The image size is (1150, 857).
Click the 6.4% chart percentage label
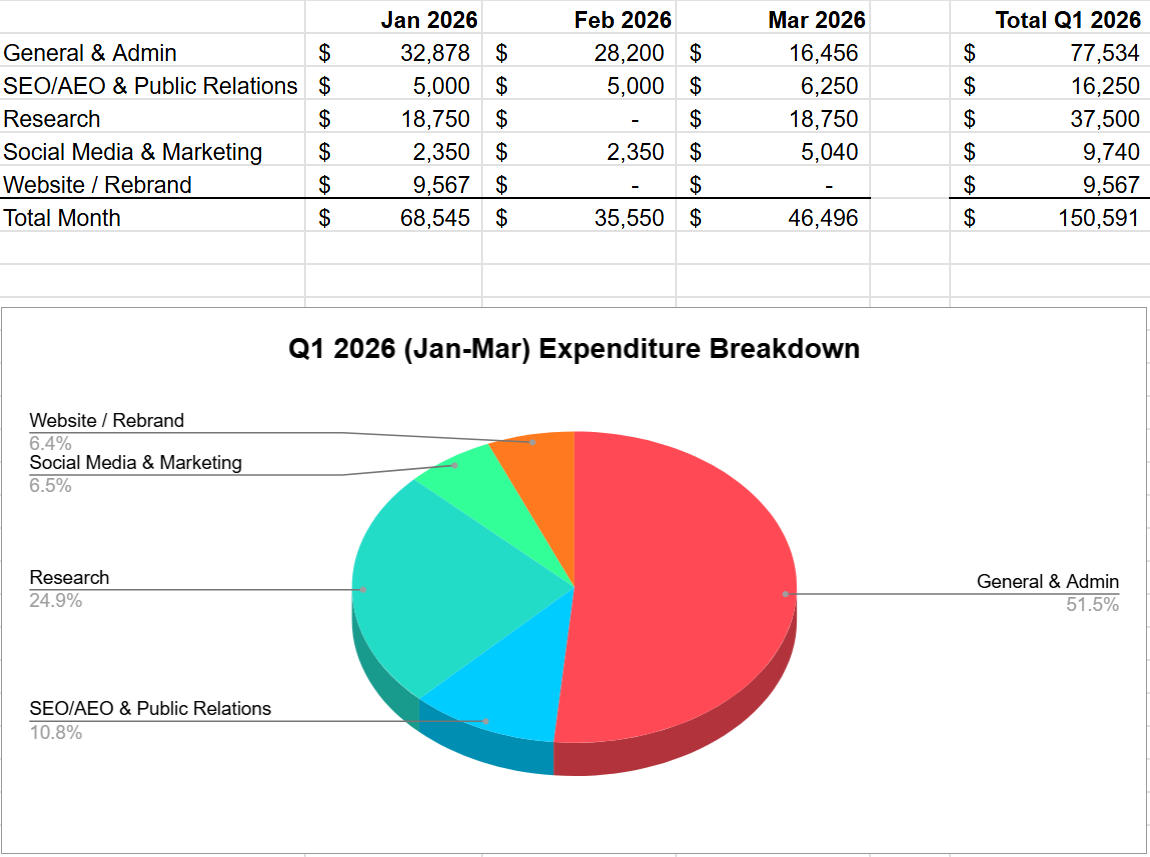click(51, 444)
